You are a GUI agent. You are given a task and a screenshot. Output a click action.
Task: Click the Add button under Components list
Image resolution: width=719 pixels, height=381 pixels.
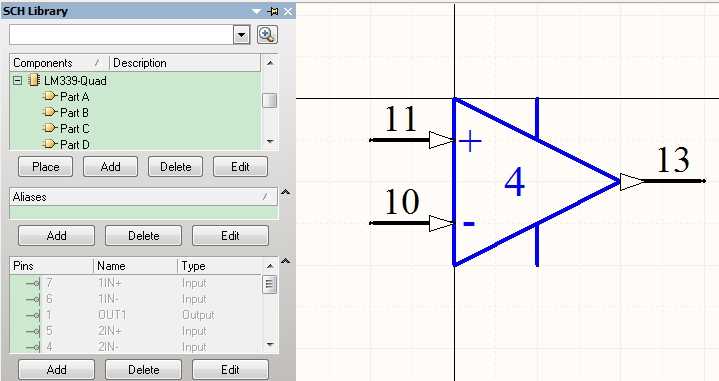click(x=111, y=167)
